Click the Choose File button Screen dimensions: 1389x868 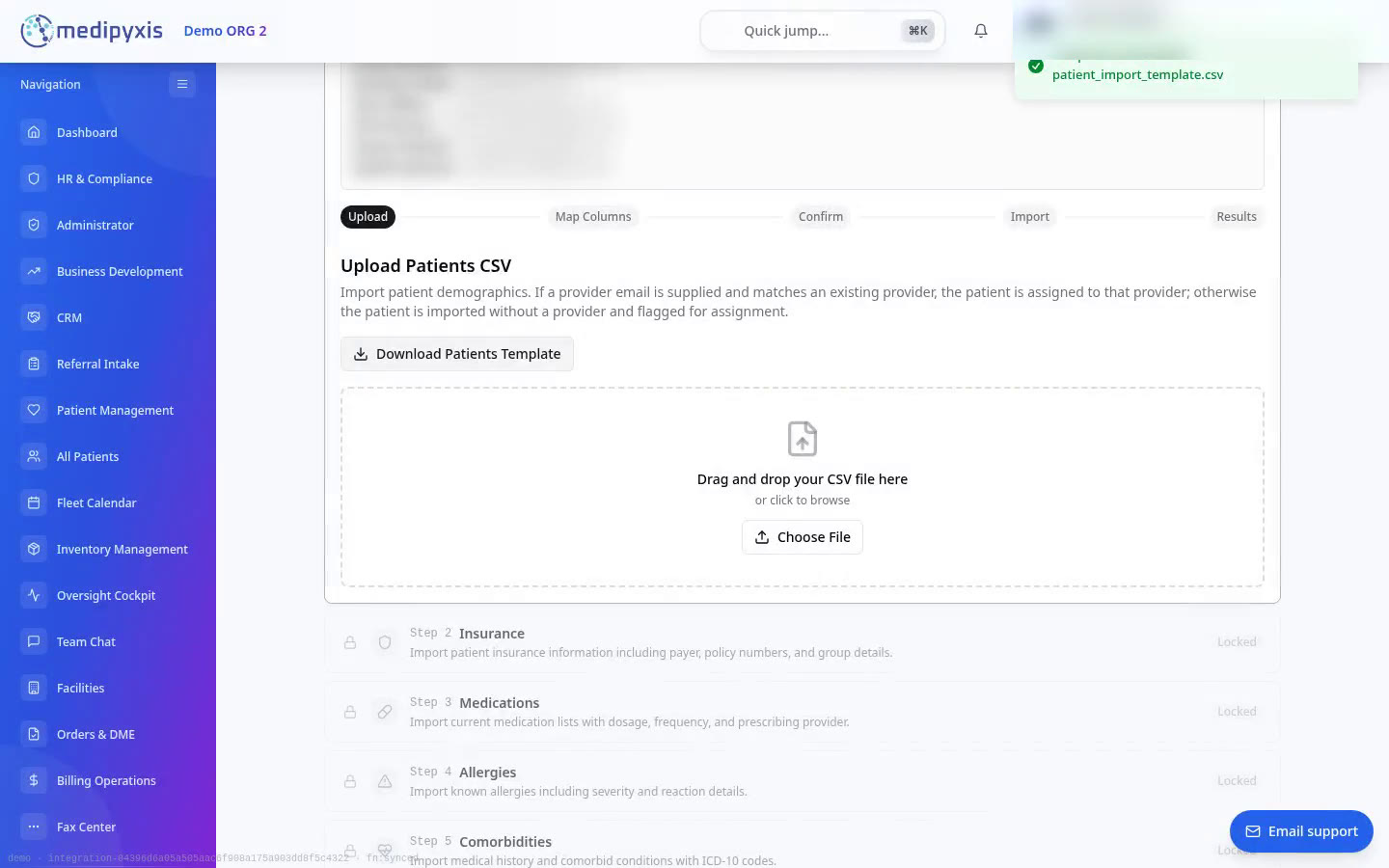click(803, 537)
